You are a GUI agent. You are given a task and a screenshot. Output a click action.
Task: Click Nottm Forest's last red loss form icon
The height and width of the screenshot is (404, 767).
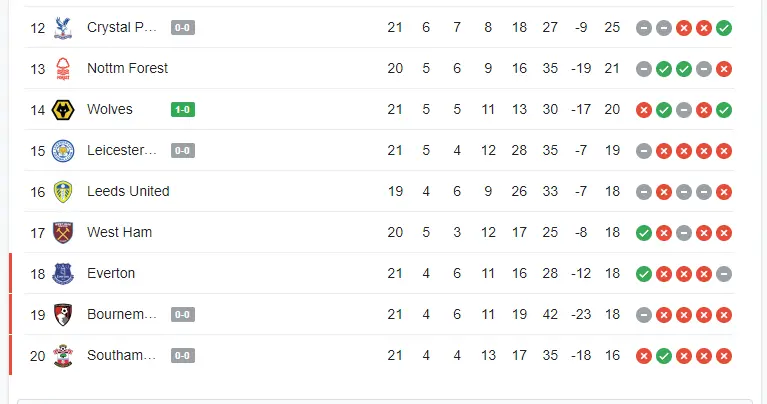coord(724,69)
